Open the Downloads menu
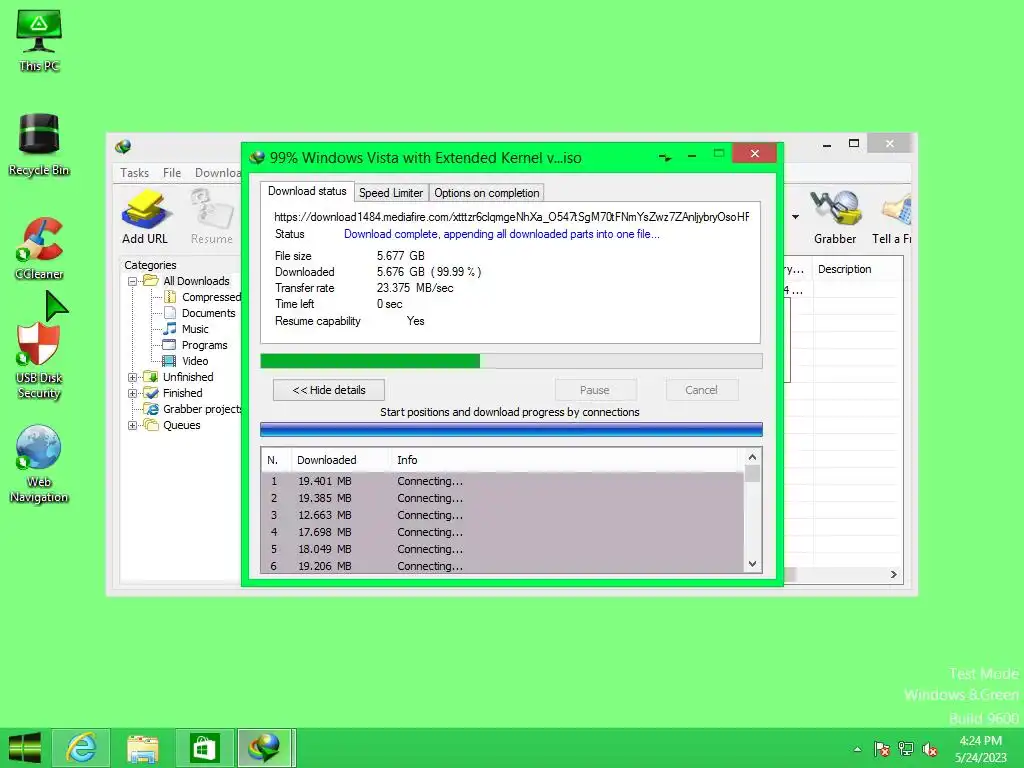This screenshot has height=768, width=1024. point(217,173)
